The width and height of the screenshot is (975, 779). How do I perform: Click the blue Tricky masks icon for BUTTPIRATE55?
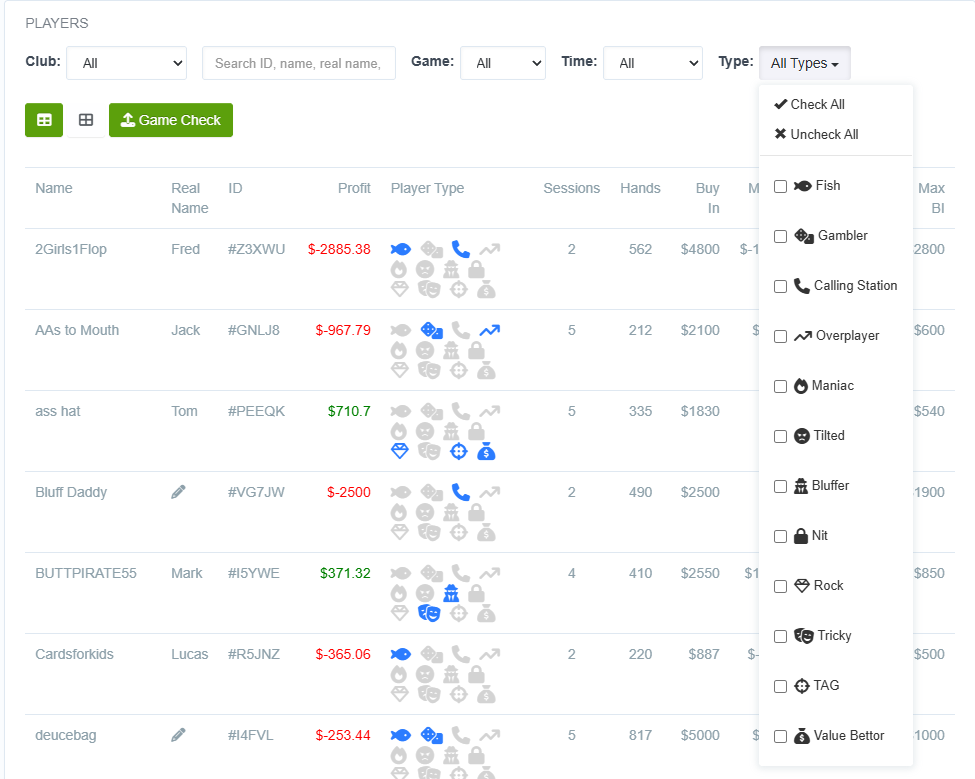tap(429, 614)
